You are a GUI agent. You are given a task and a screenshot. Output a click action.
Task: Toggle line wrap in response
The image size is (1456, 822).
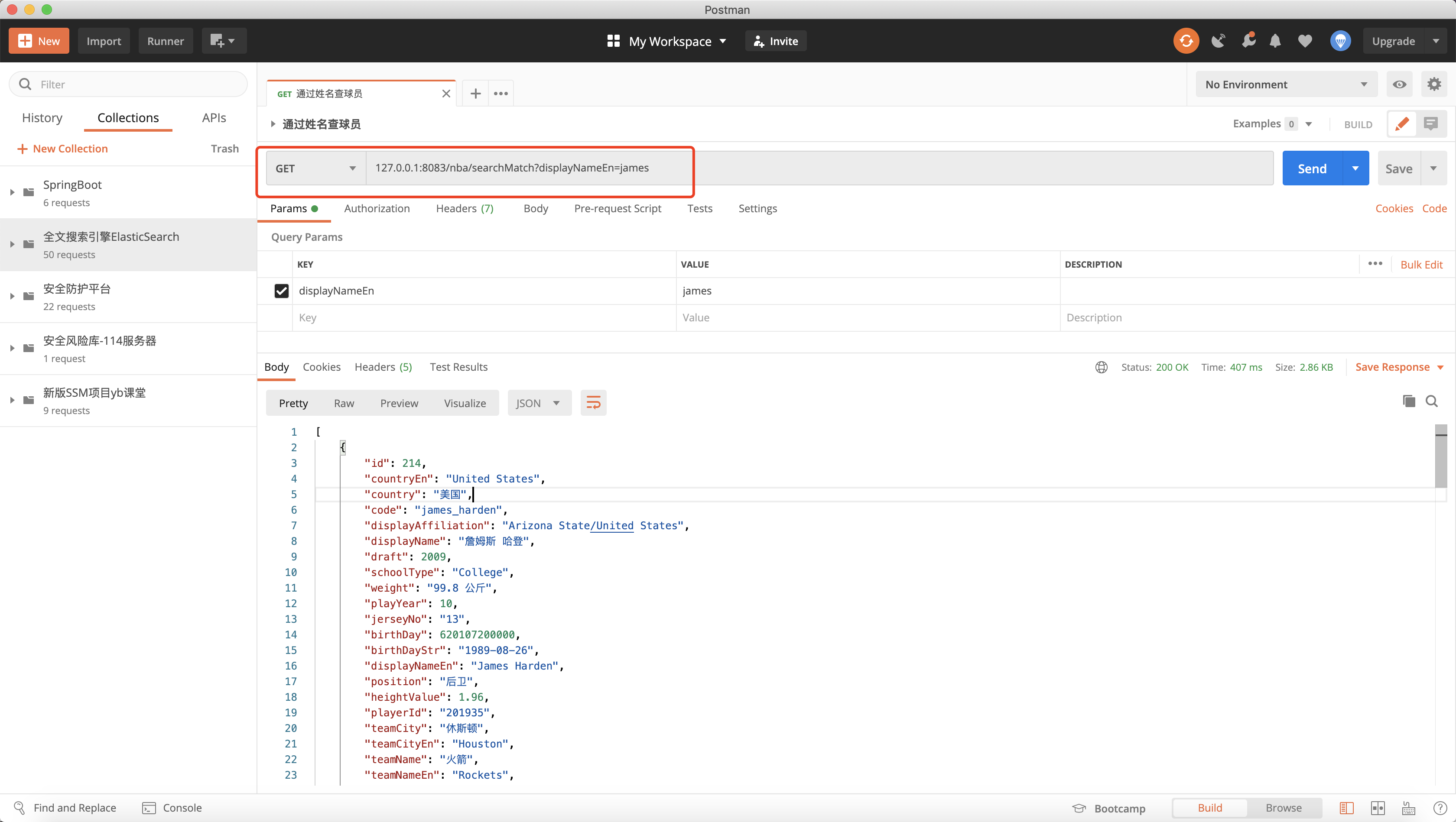click(594, 403)
